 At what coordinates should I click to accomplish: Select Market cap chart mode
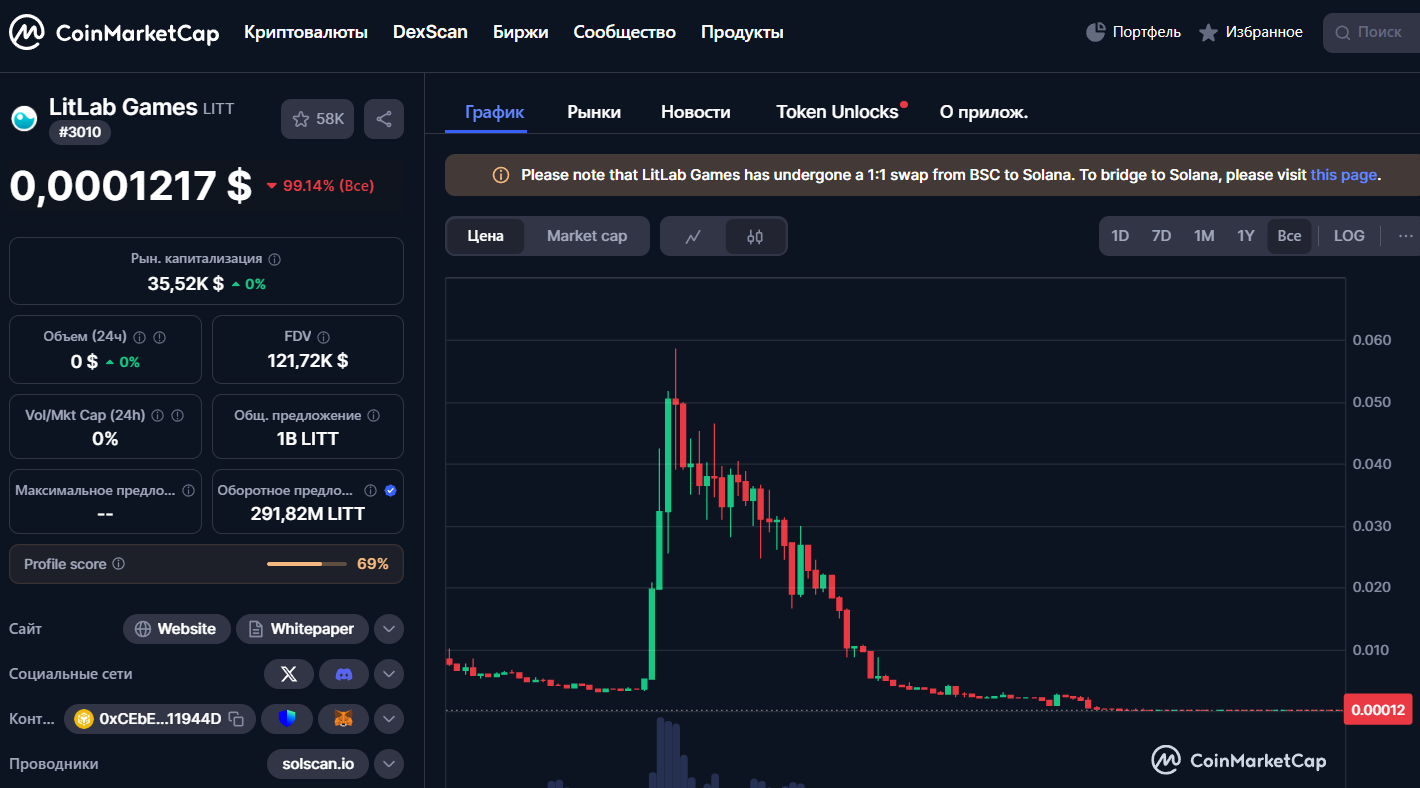click(x=587, y=236)
